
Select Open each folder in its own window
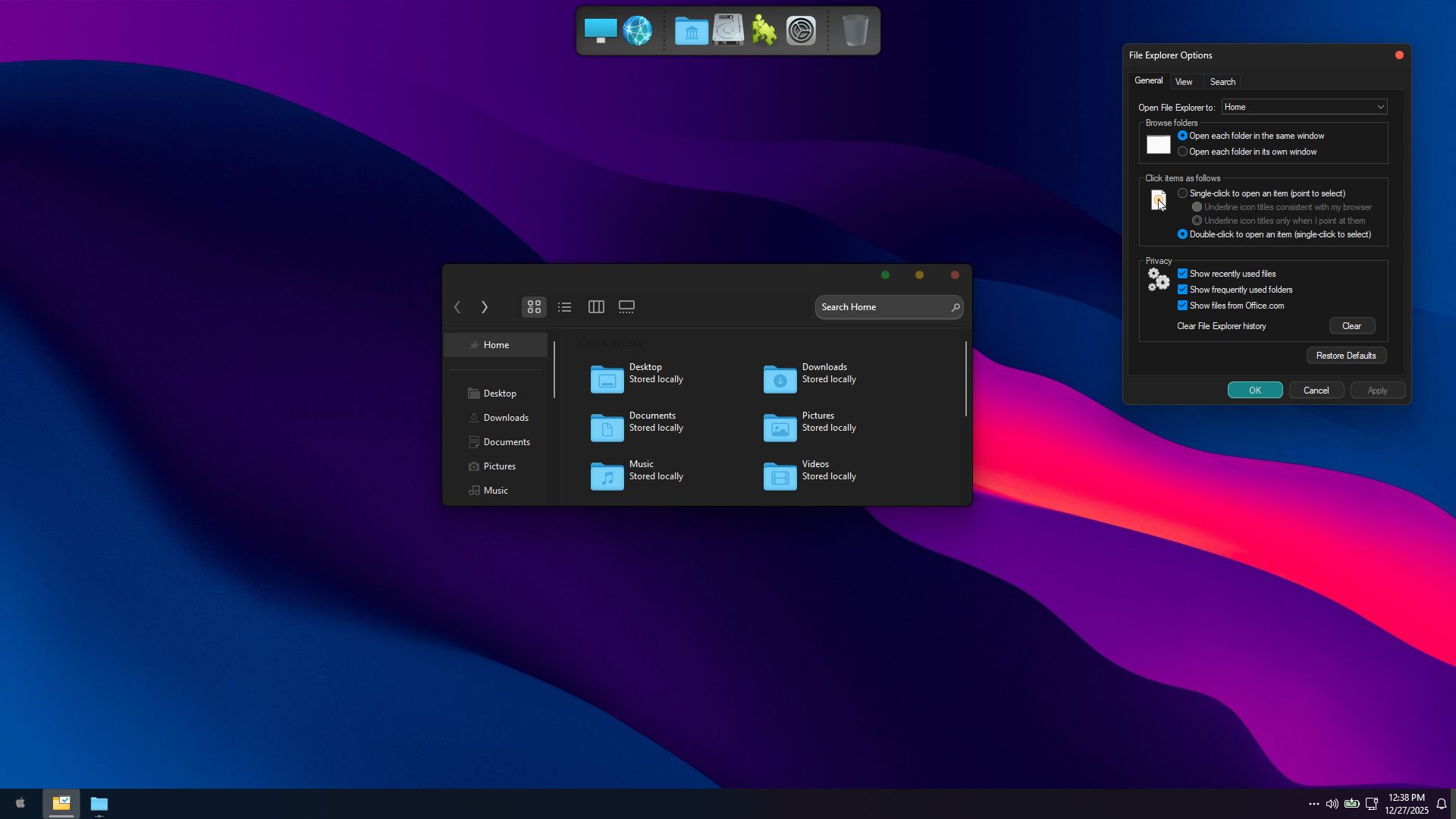coord(1182,152)
